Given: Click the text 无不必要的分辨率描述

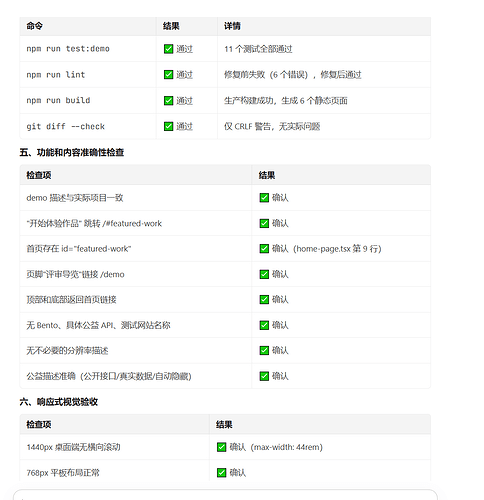Looking at the screenshot, I should pyautogui.click(x=67, y=351).
